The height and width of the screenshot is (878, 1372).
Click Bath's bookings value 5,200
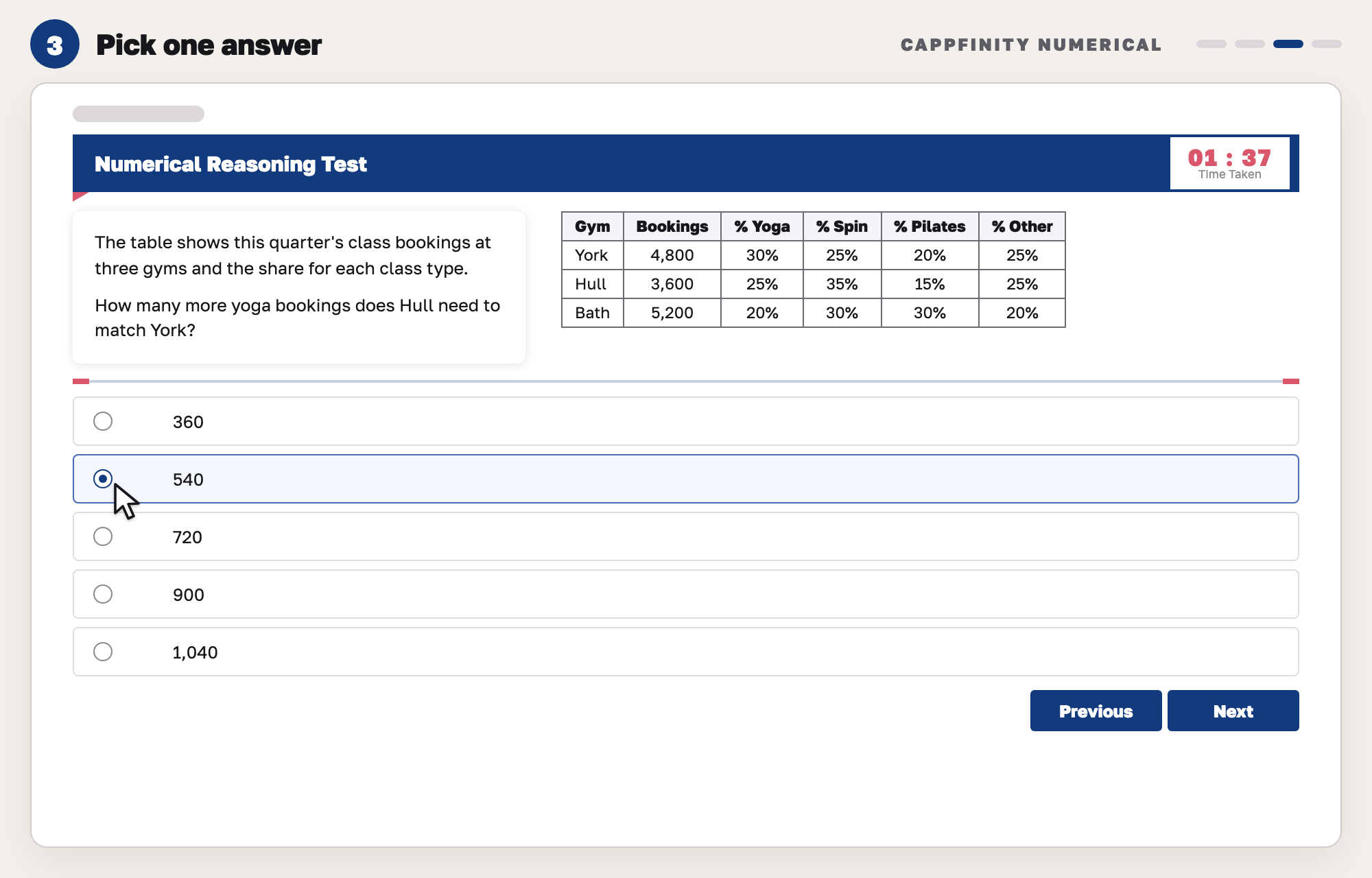pyautogui.click(x=672, y=313)
